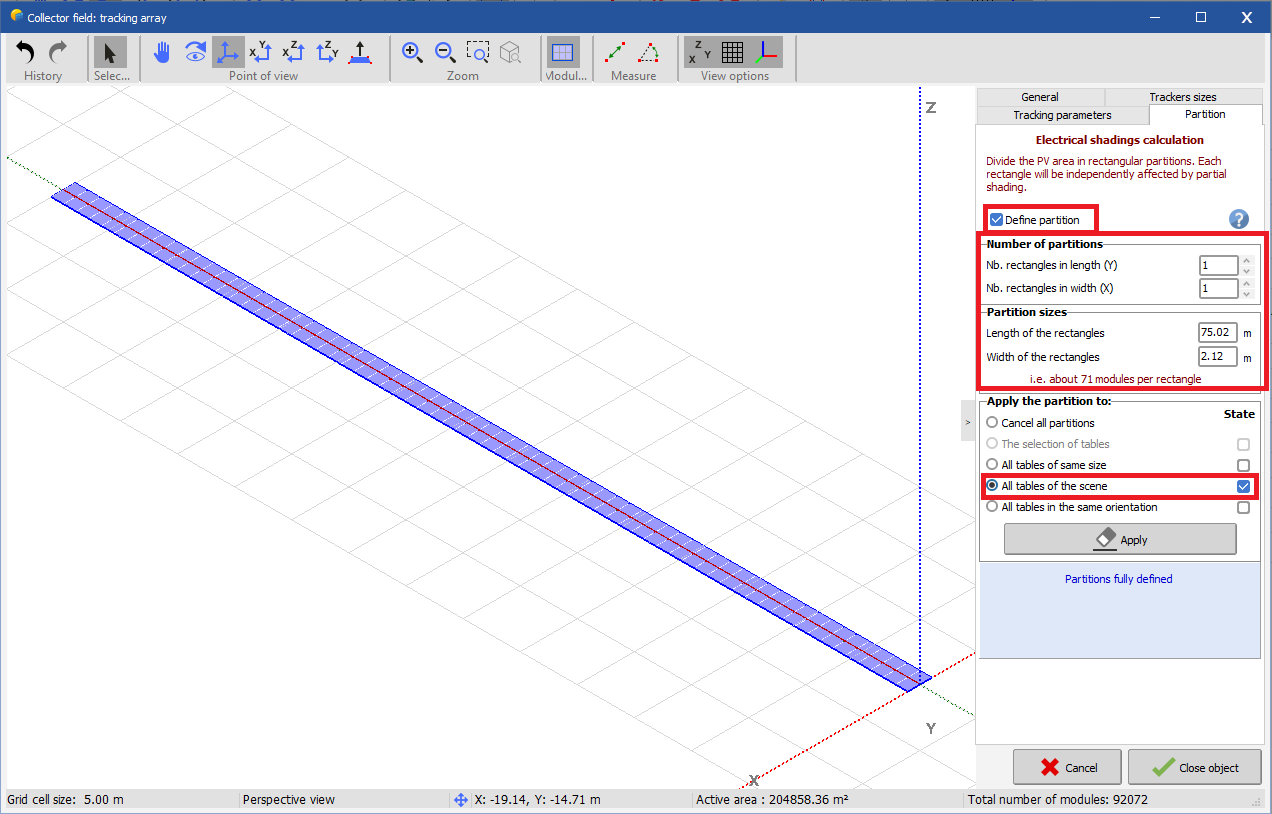Select the axes point of view tool
The image size is (1272, 814).
click(x=227, y=52)
